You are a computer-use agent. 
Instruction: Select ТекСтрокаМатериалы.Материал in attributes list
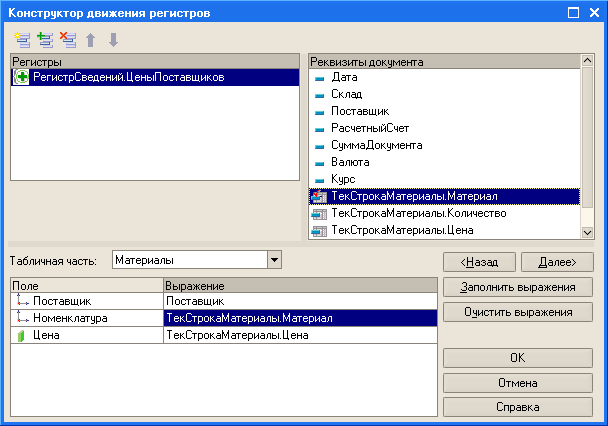(444, 197)
